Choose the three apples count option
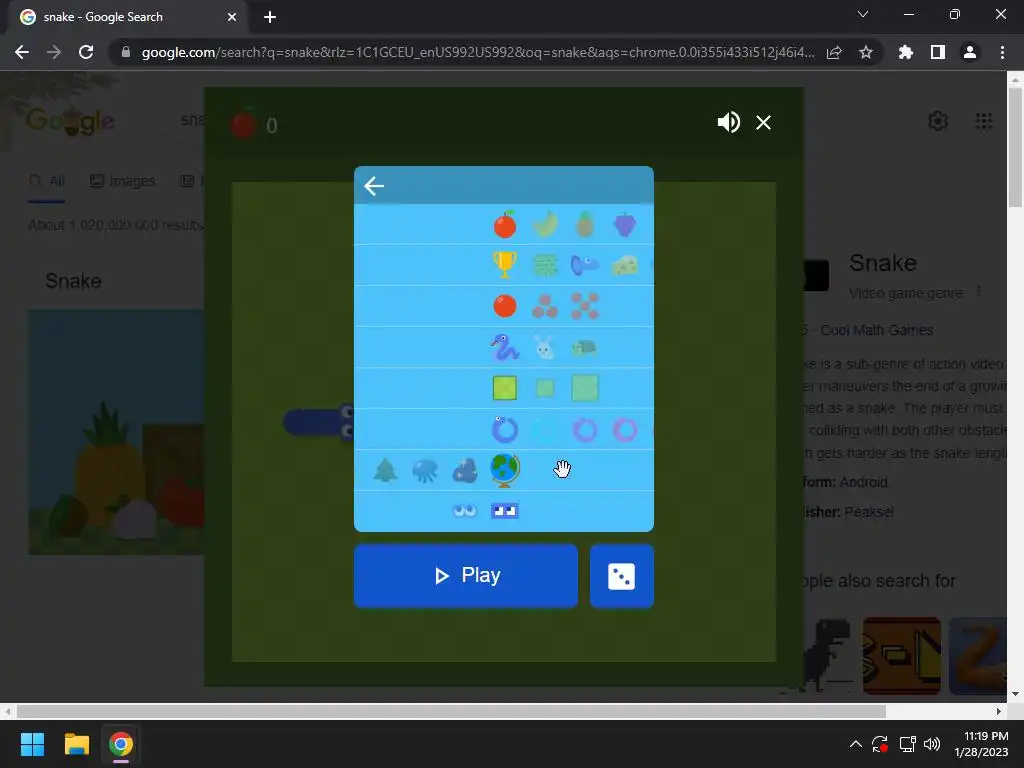Screen dimensions: 1024x768 [545, 306]
